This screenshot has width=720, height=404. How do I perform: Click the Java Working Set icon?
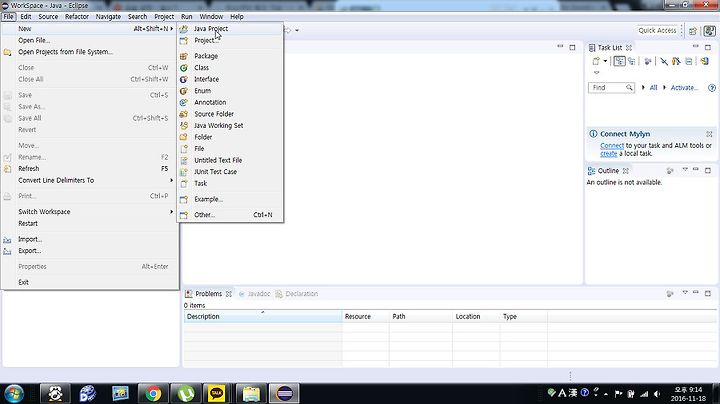click(184, 125)
